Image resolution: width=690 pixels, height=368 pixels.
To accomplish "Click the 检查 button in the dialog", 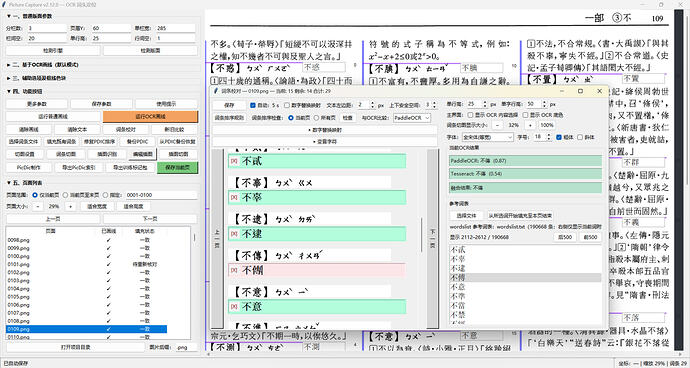I will [x=348, y=118].
